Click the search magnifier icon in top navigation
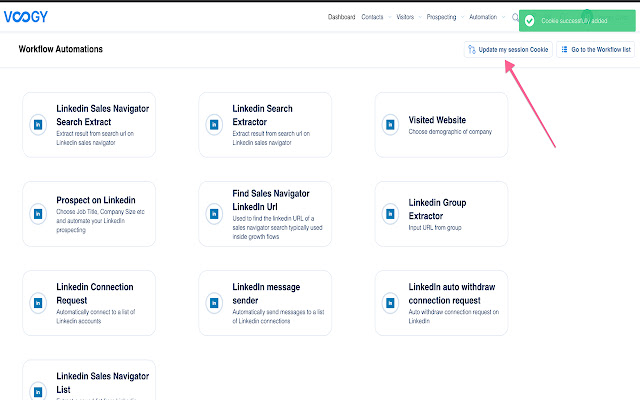640x400 pixels. point(516,17)
